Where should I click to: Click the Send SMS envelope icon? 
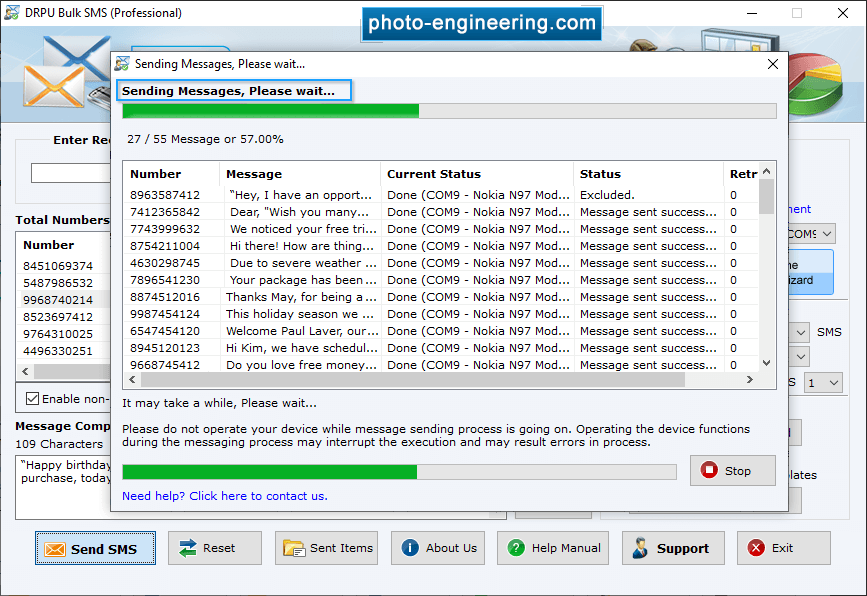pos(55,549)
